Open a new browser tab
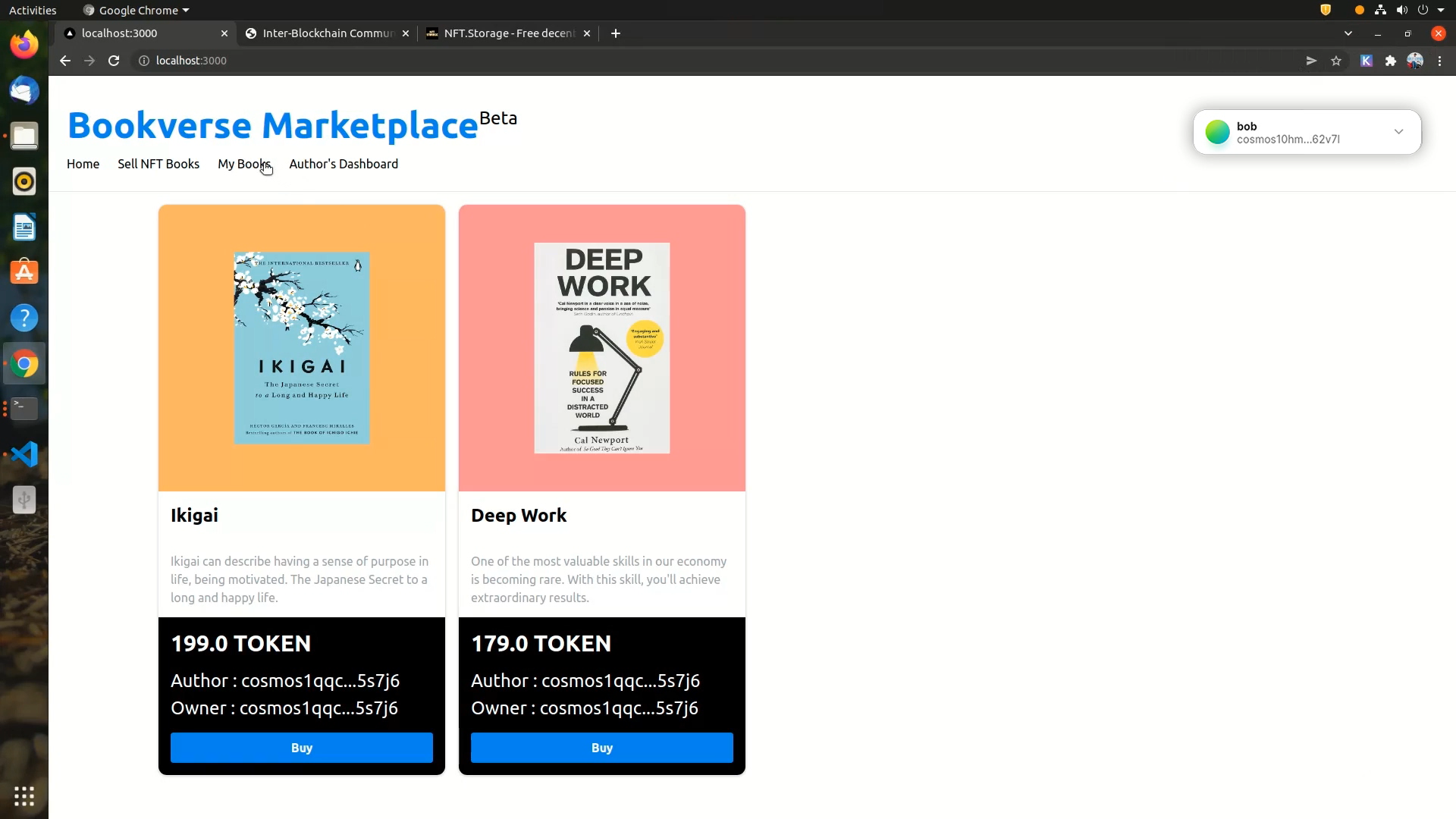Screen dimensions: 1456x819 (x=616, y=33)
